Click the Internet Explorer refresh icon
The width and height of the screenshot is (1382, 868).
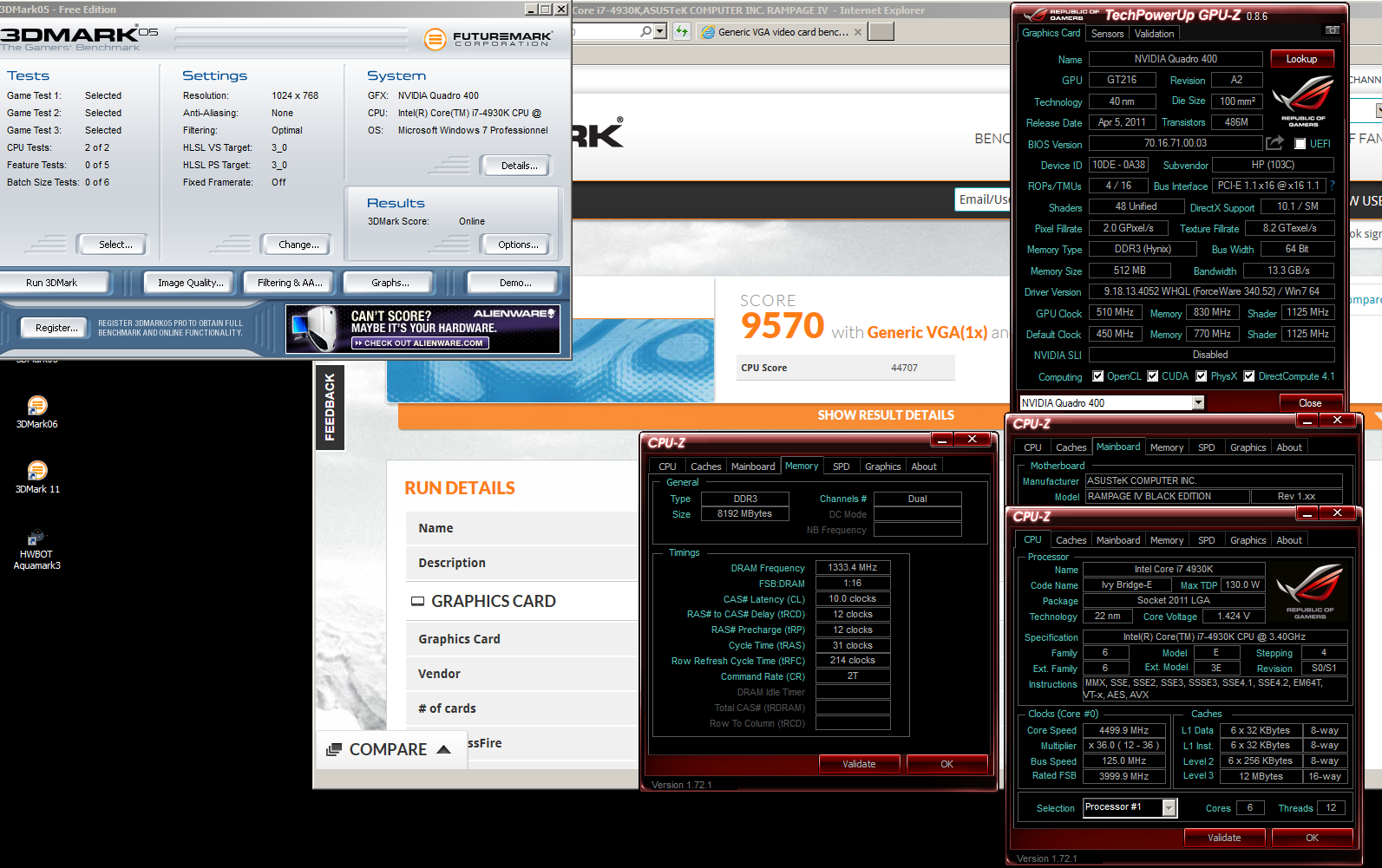pos(682,31)
